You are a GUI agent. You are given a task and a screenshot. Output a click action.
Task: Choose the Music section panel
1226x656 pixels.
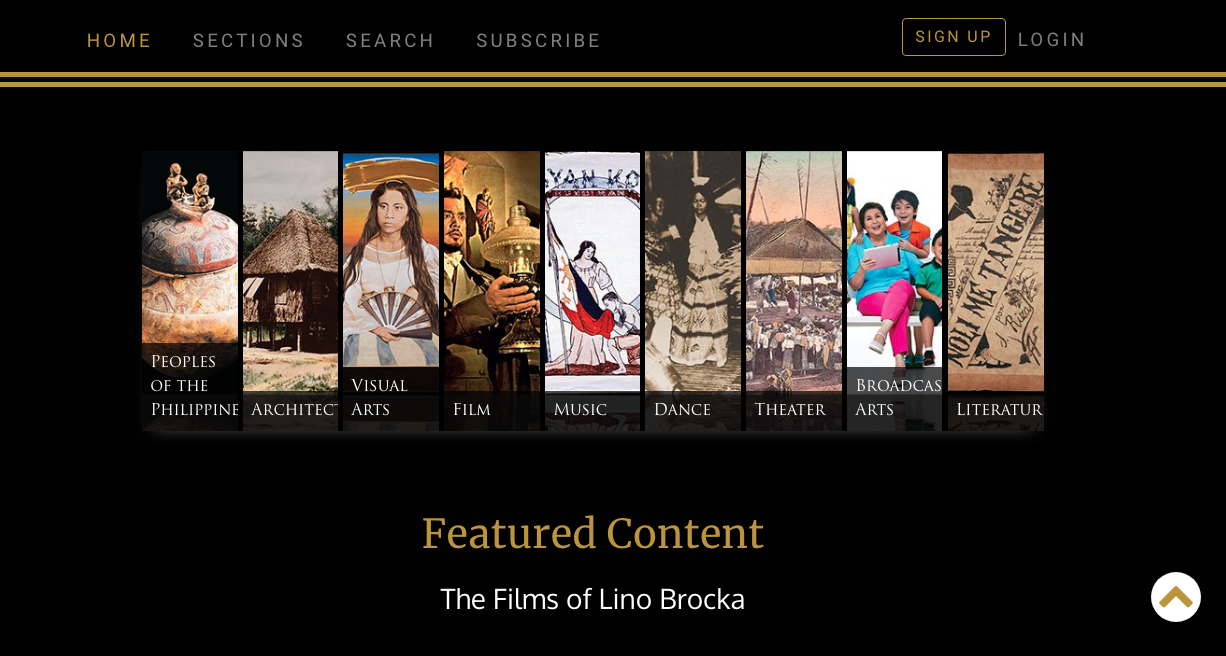tap(592, 291)
